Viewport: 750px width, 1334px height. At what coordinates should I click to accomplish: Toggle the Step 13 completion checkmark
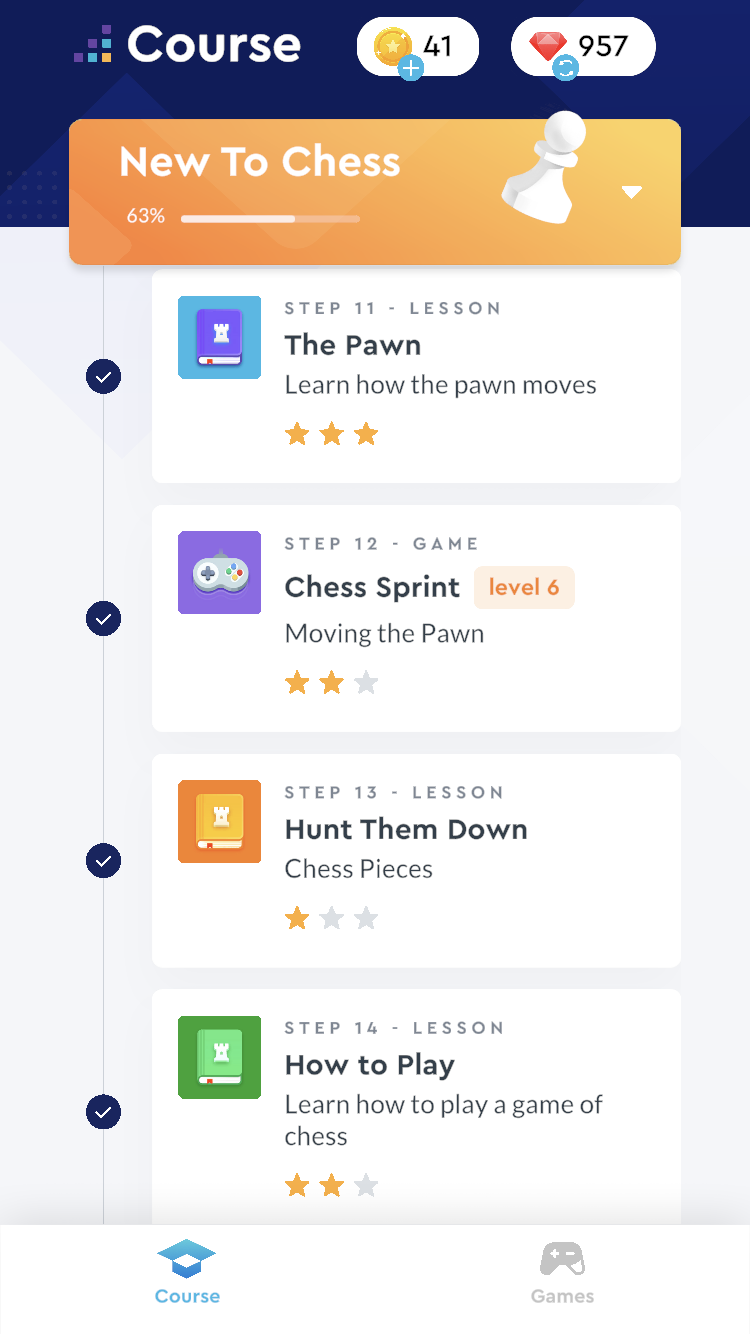(x=103, y=860)
